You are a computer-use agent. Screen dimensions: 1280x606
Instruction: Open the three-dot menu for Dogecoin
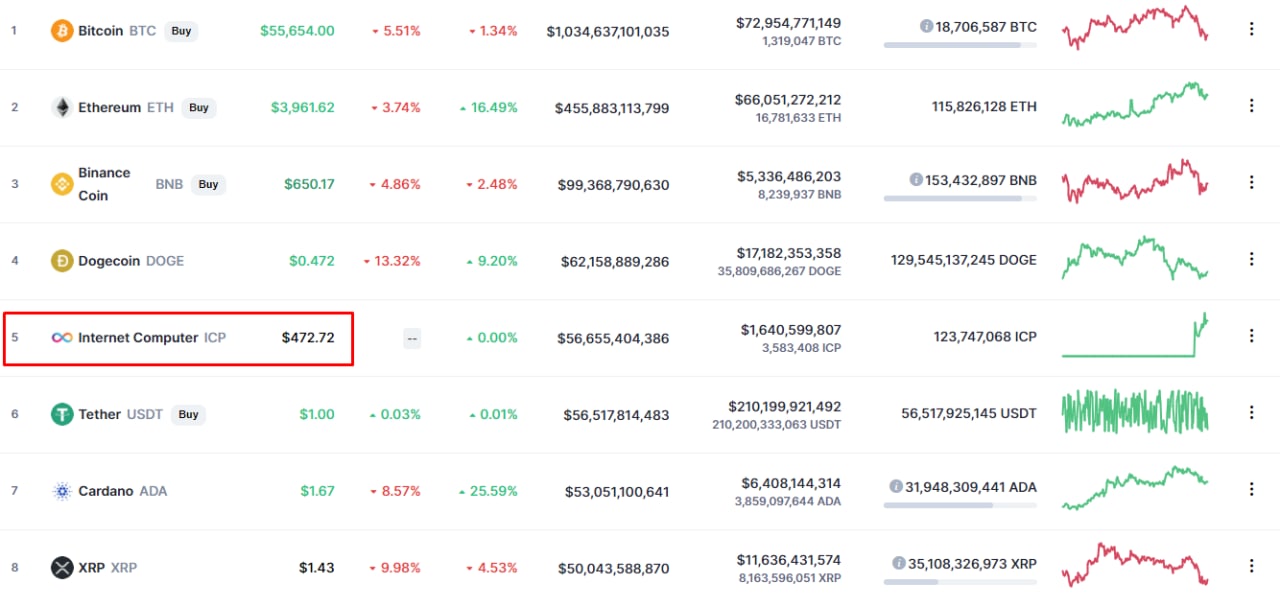(1251, 260)
